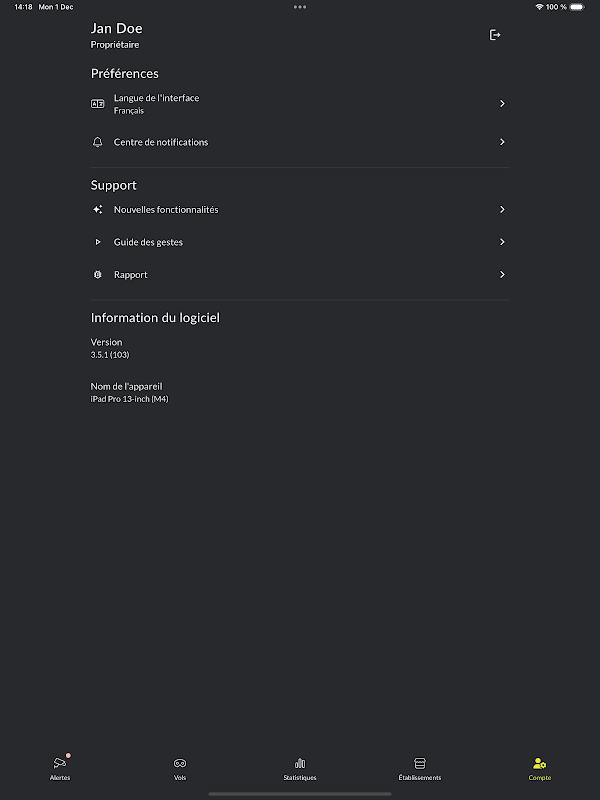
Task: Click the bell icon for Centre de notifications
Action: [x=97, y=142]
